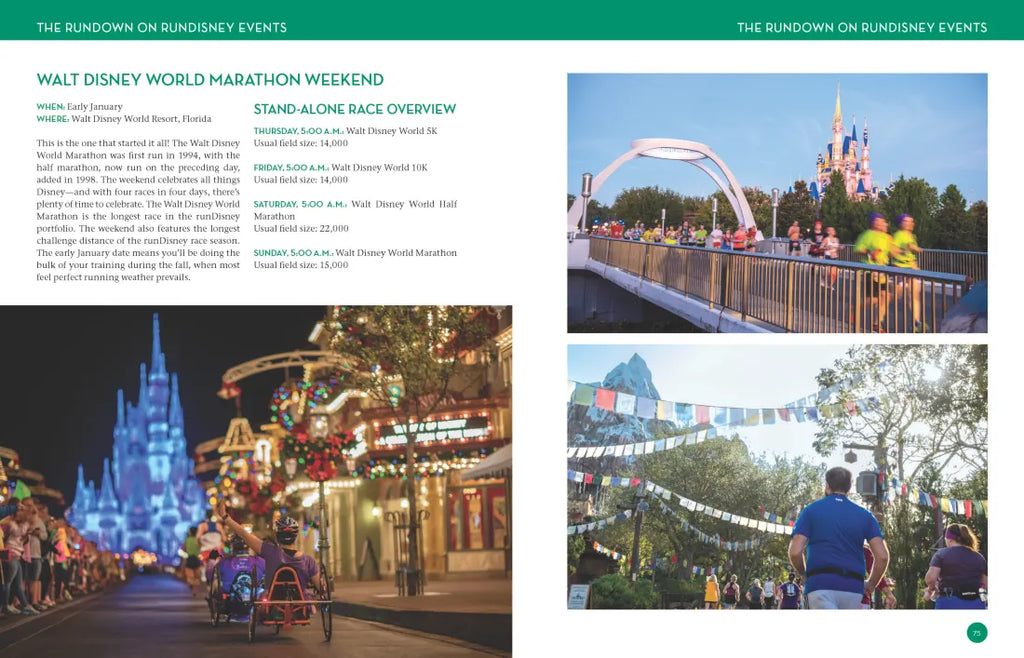
Task: Click the Walt Disney World Marathon Weekend title
Action: 210,80
